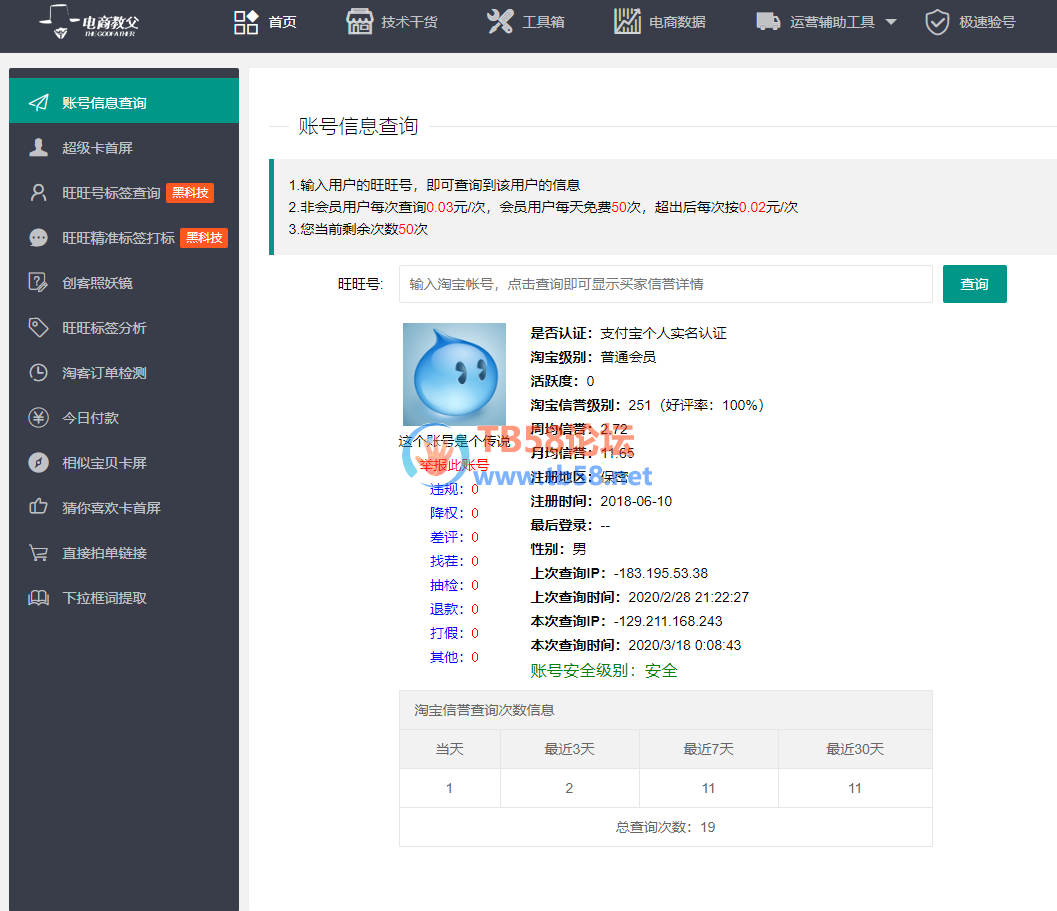1057x911 pixels.
Task: Open 猜你喜欢卡首屏 in the sidebar
Action: pyautogui.click(x=124, y=508)
